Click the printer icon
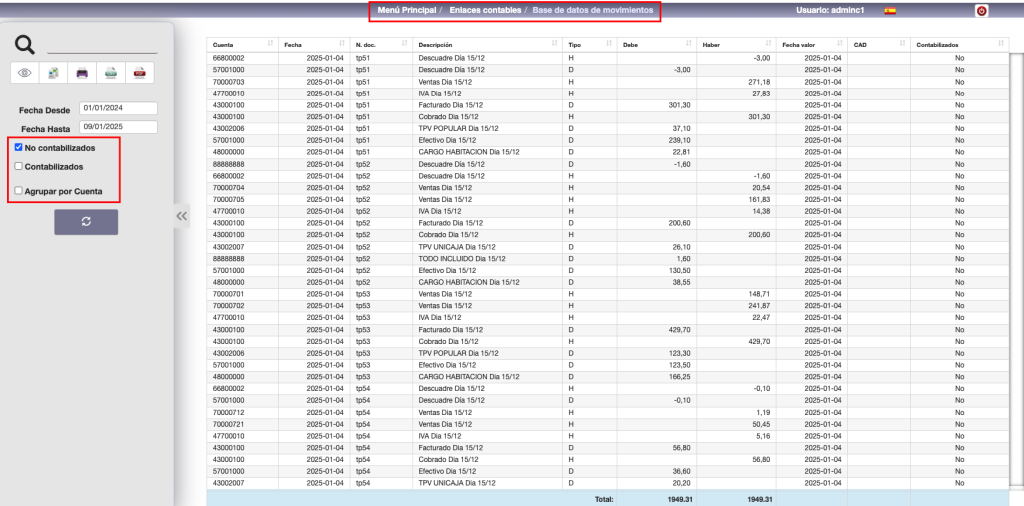Image resolution: width=1024 pixels, height=506 pixels. [x=83, y=73]
